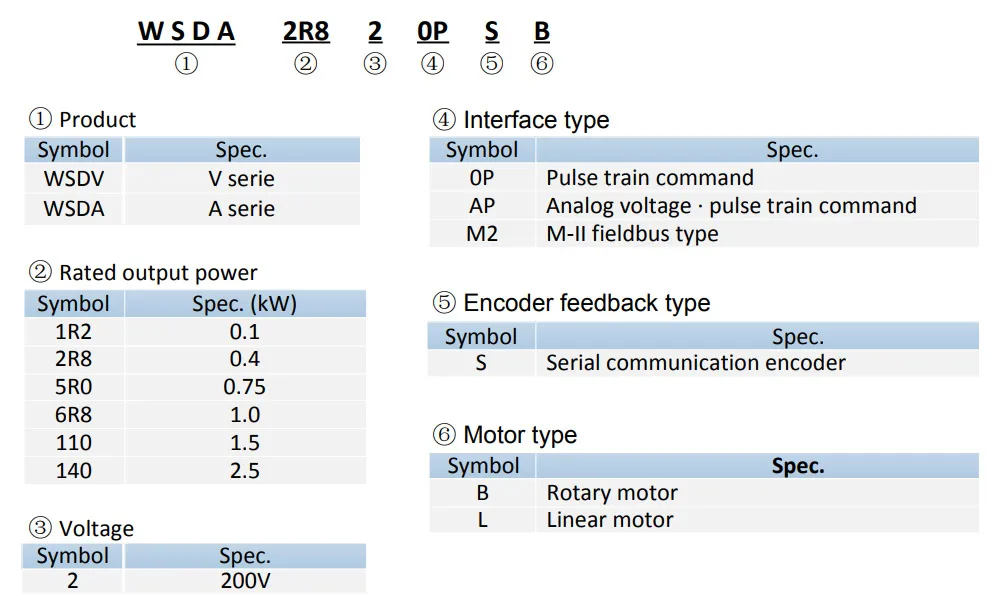The height and width of the screenshot is (615, 1000).
Task: Click the circled 1 beside Product heading
Action: click(40, 119)
